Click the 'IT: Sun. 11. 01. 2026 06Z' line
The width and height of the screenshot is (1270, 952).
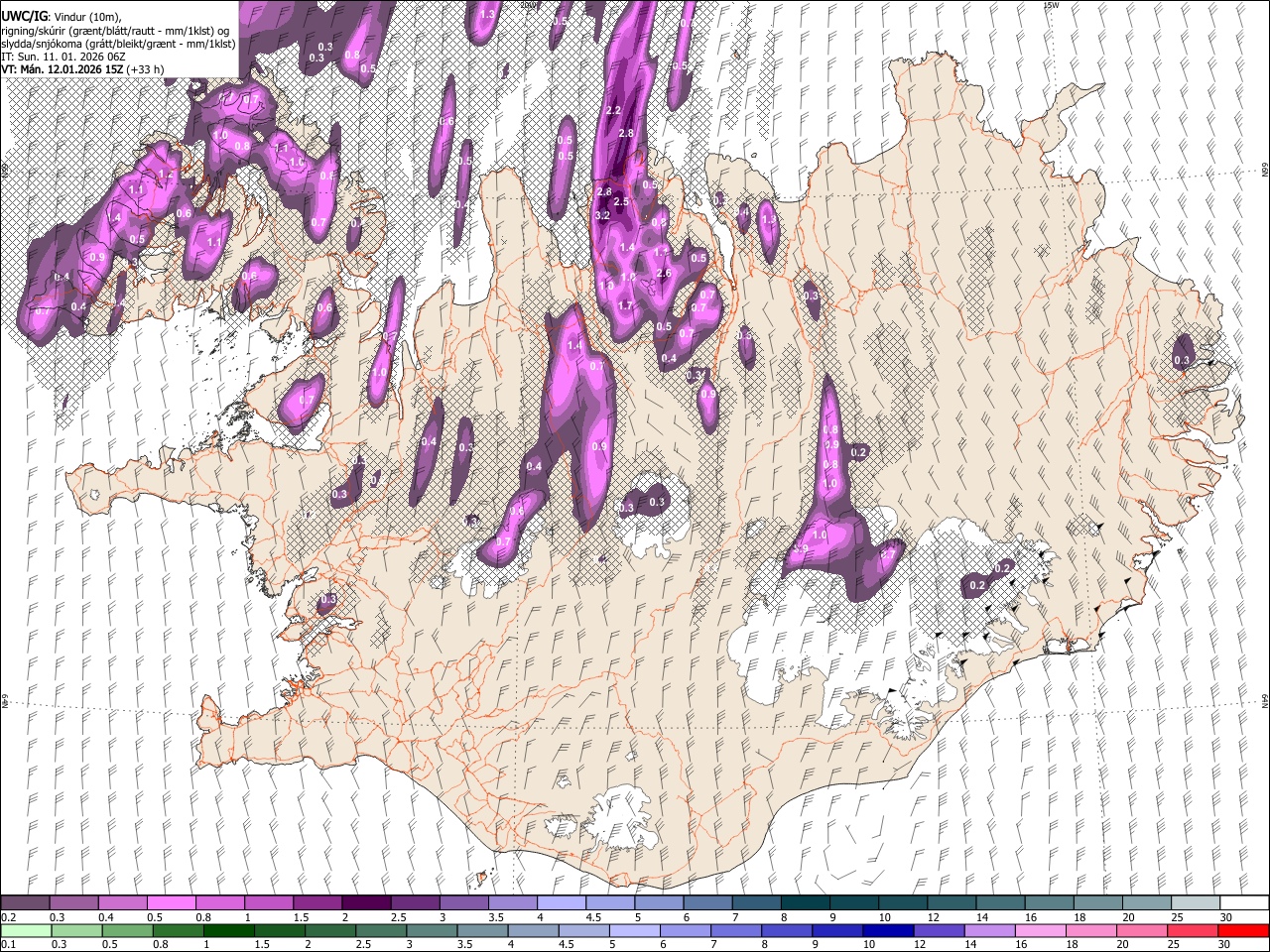[63, 57]
